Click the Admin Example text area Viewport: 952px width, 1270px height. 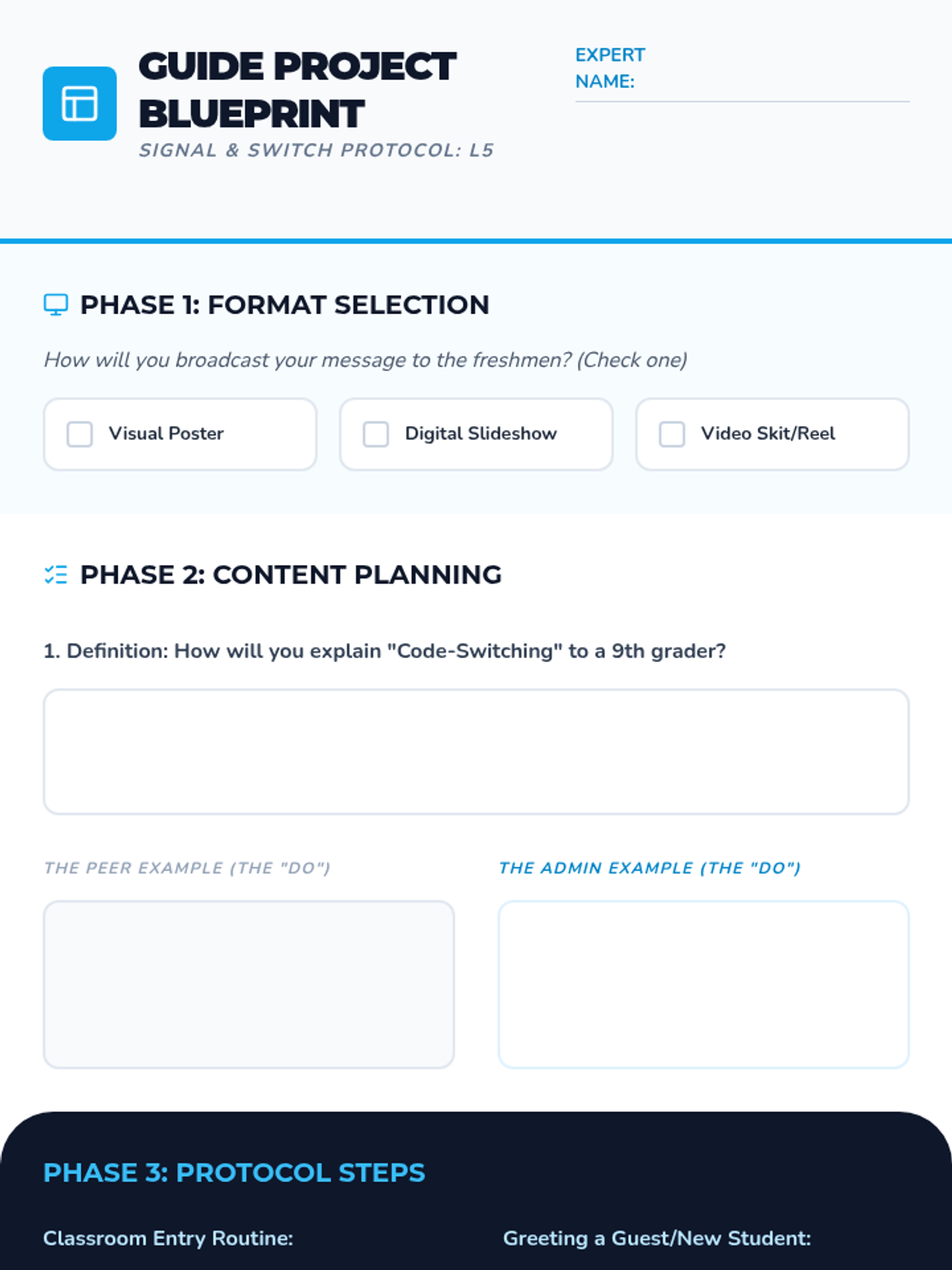(x=704, y=984)
